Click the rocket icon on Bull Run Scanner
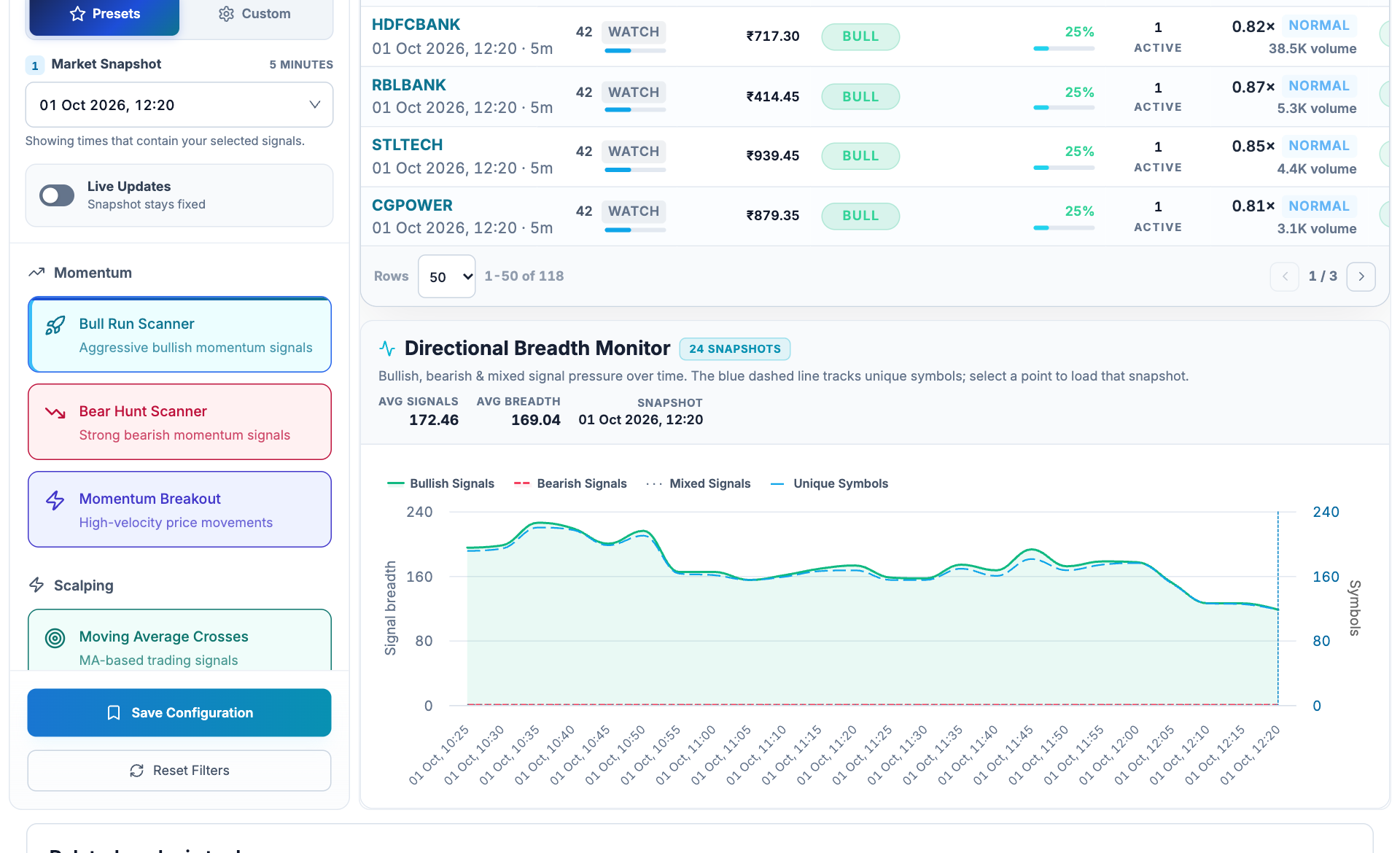The image size is (1400, 853). (x=55, y=325)
